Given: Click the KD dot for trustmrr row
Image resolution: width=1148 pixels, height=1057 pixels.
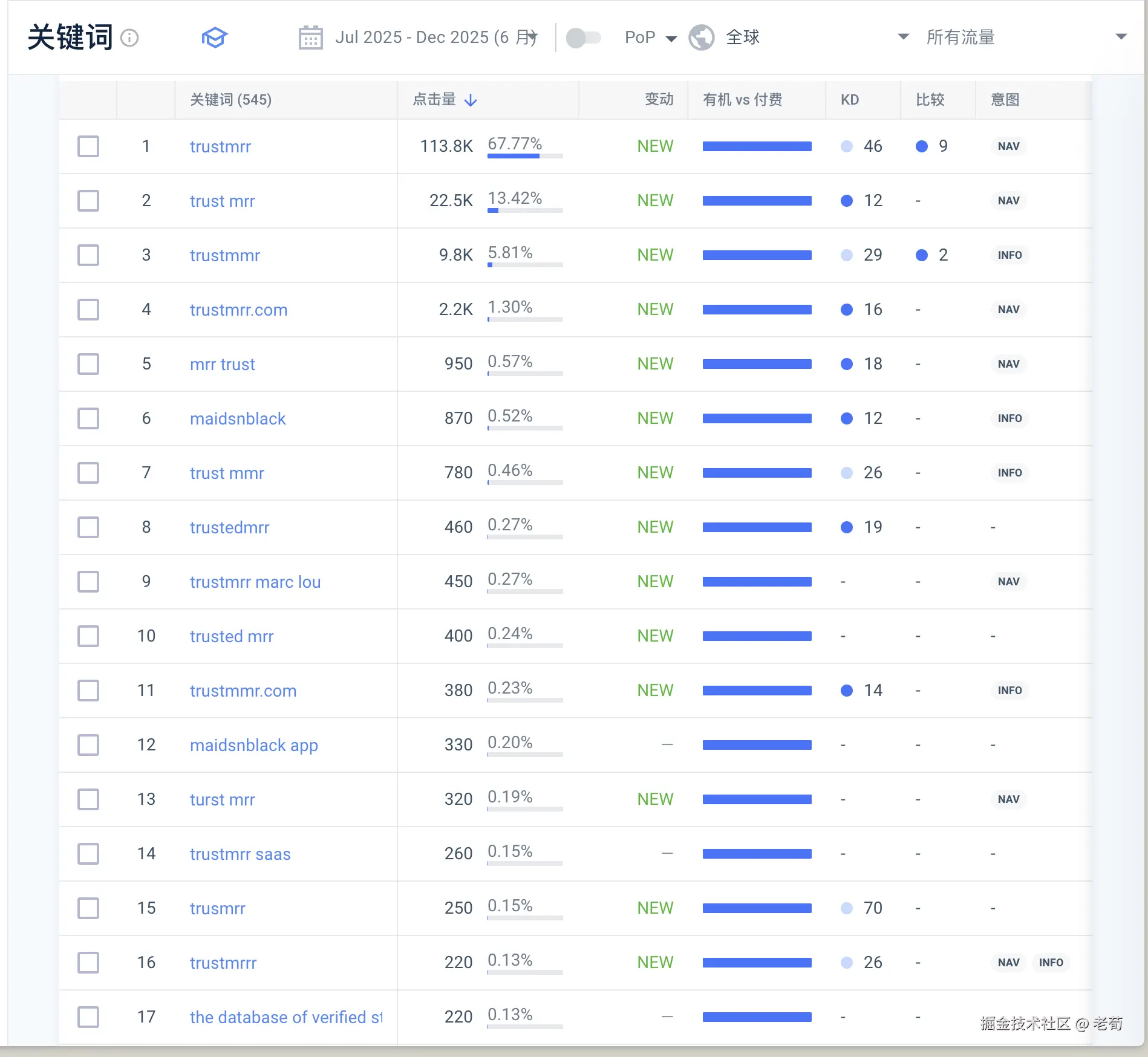Looking at the screenshot, I should [x=847, y=146].
